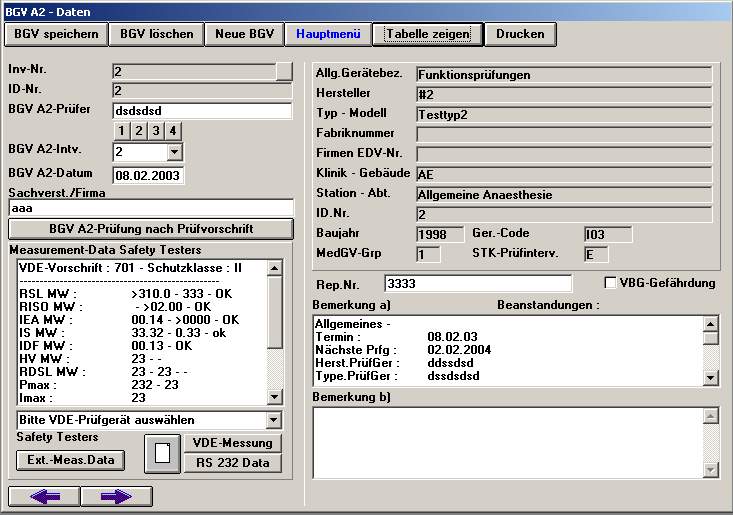Click the Typ - Modell field Testtyp2

click(x=564, y=115)
